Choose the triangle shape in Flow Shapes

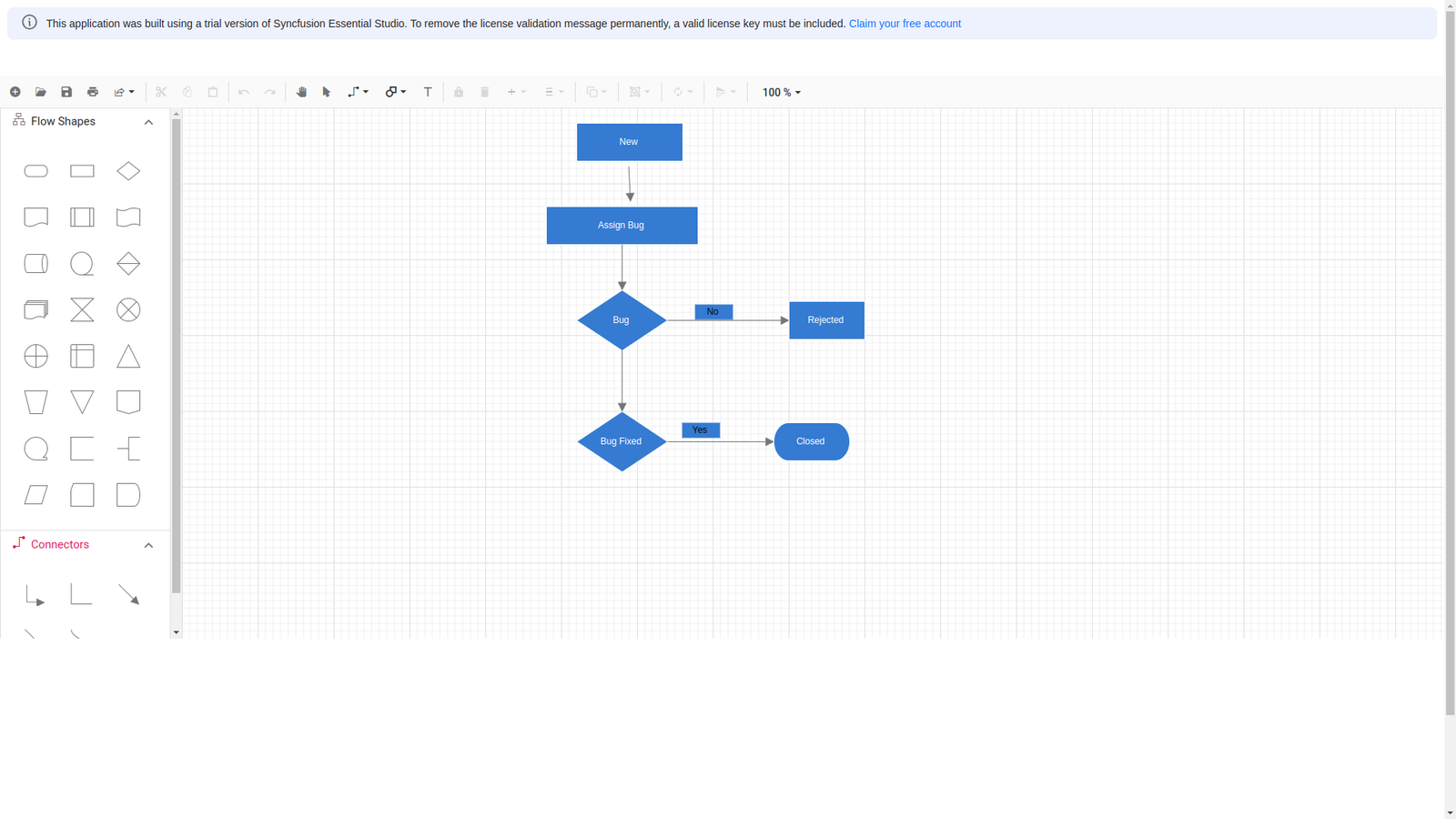[x=128, y=356]
